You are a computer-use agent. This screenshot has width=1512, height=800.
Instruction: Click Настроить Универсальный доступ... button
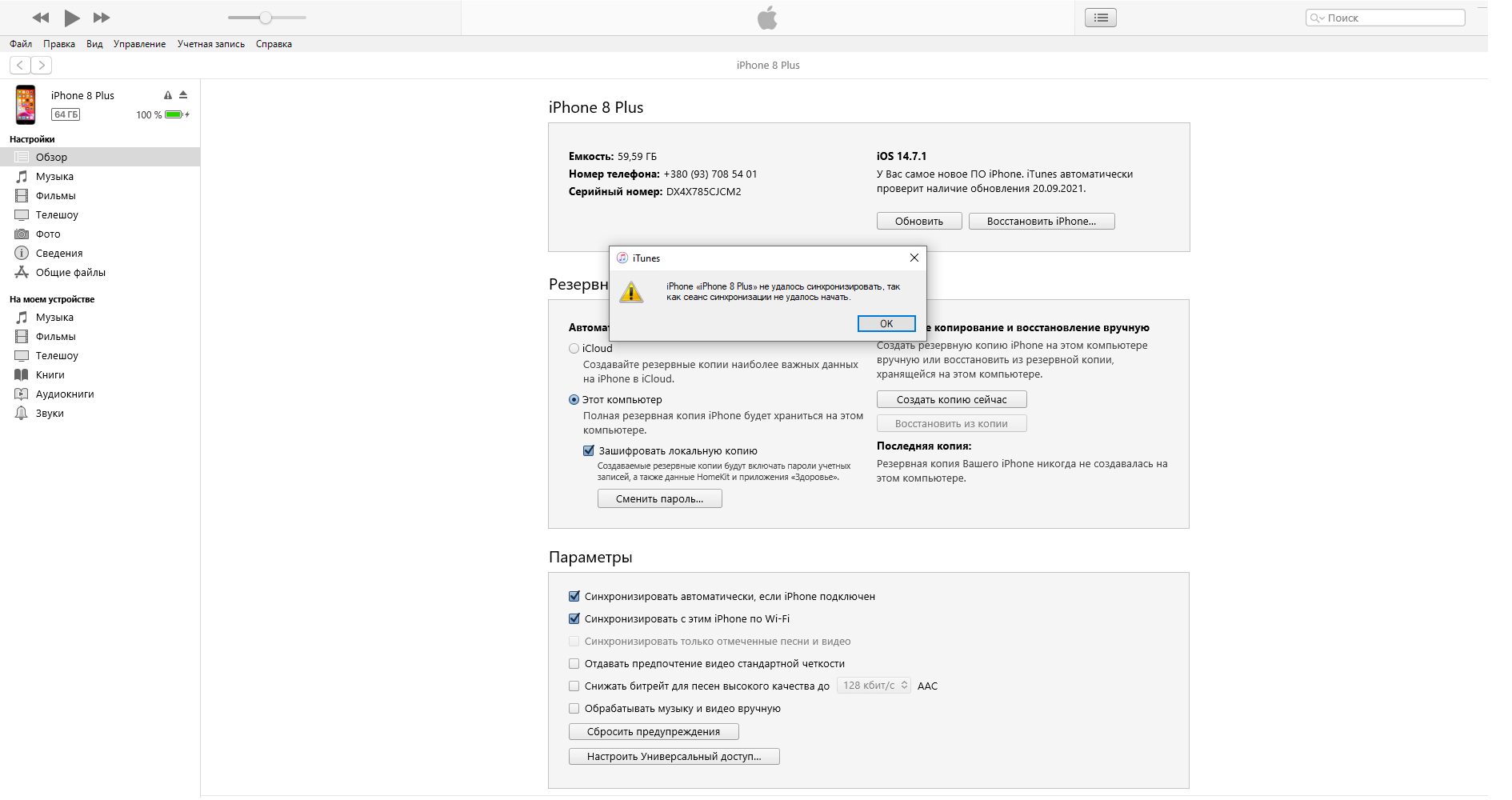point(674,756)
